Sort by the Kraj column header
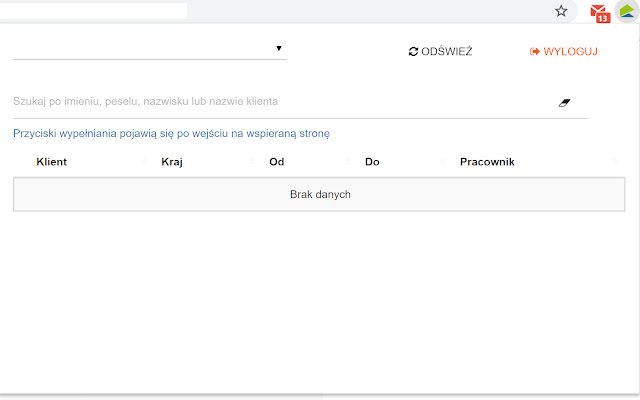This screenshot has width=640, height=400. [172, 162]
